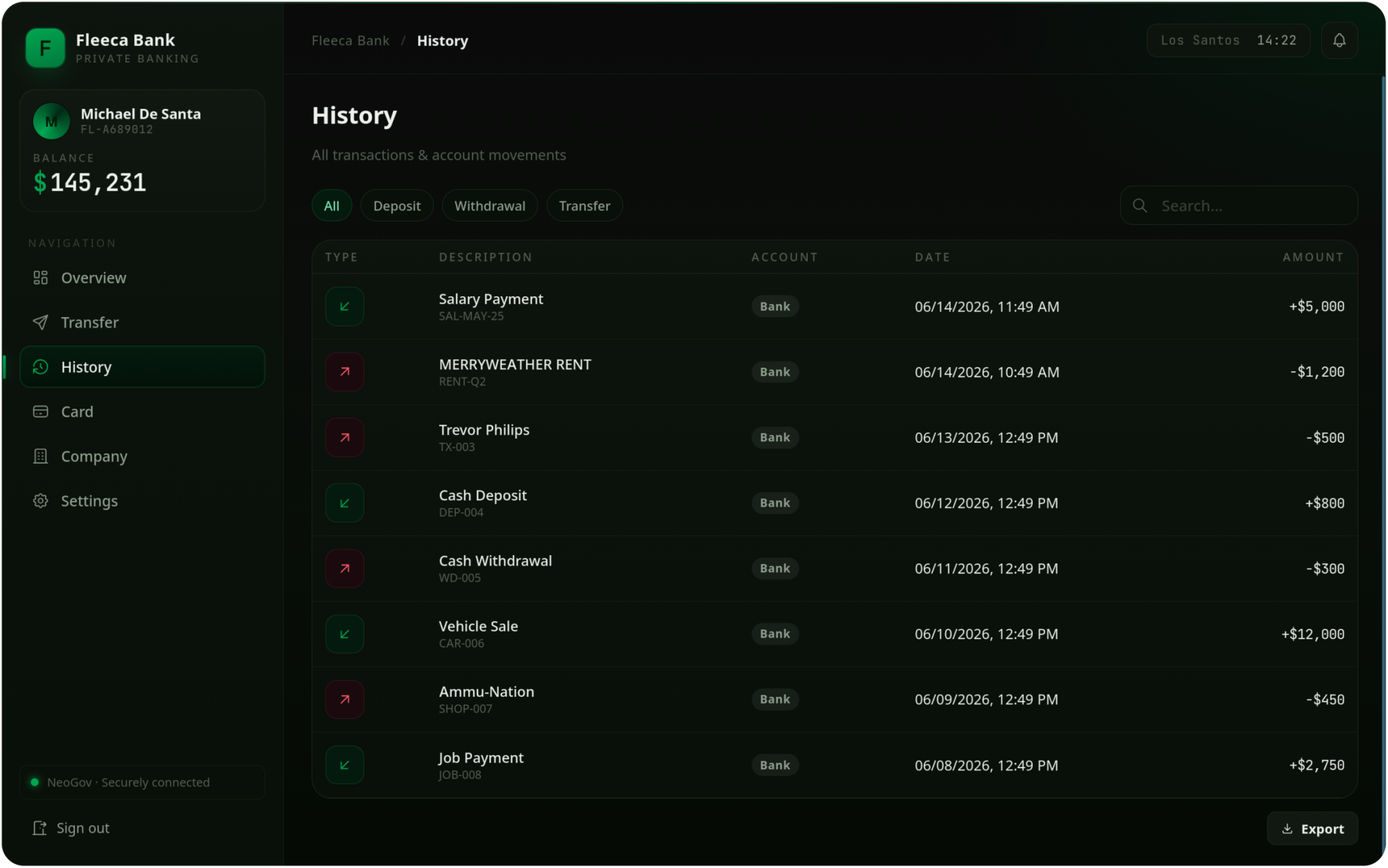Click incoming arrow icon for Job Payment
Image resolution: width=1388 pixels, height=868 pixels.
[344, 765]
